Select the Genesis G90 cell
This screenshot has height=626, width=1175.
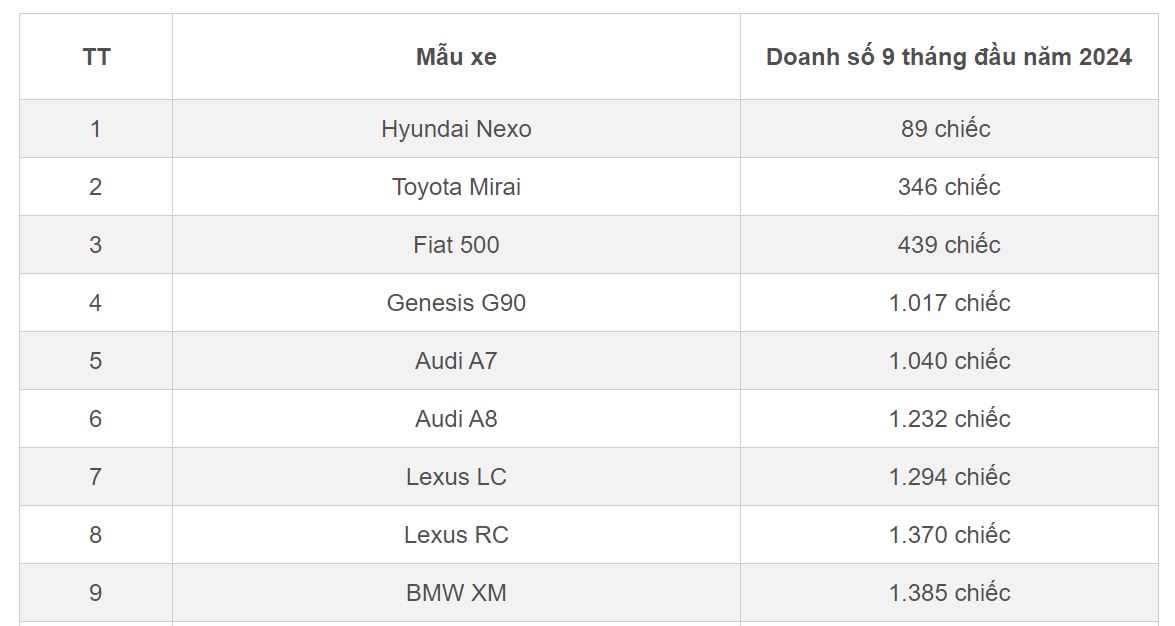456,303
